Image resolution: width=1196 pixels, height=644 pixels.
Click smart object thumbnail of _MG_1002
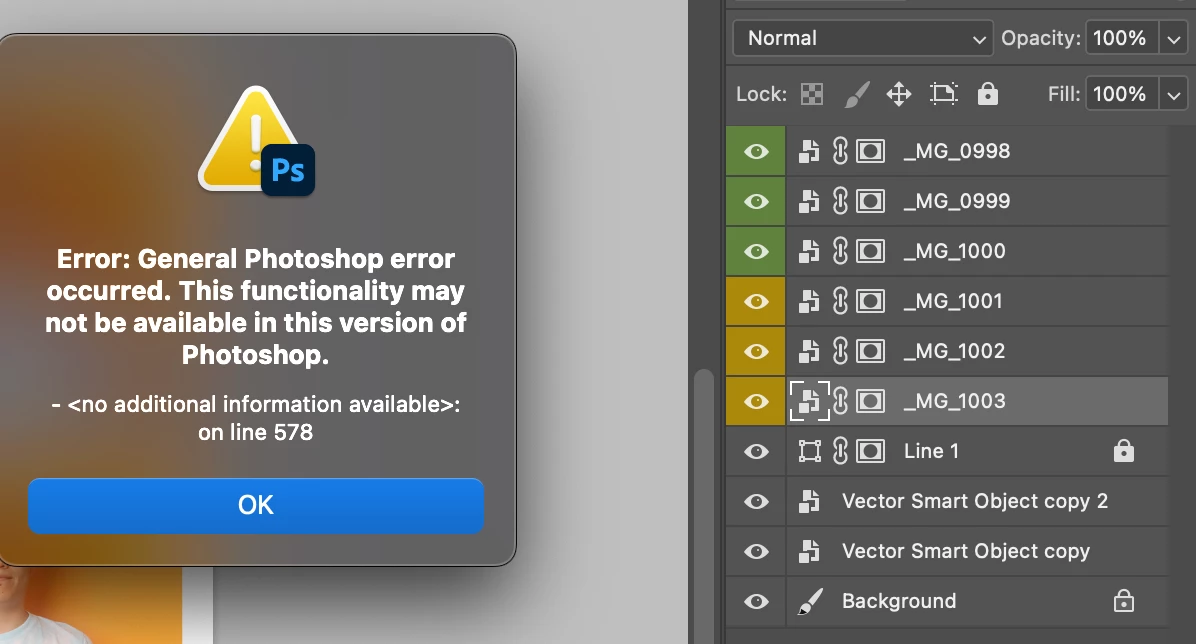(809, 351)
